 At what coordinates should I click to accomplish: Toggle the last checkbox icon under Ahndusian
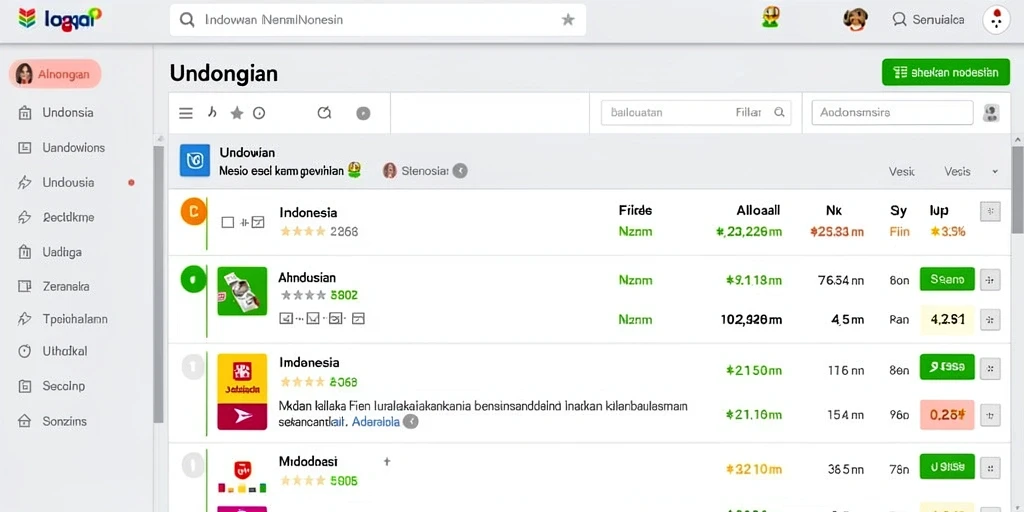358,319
